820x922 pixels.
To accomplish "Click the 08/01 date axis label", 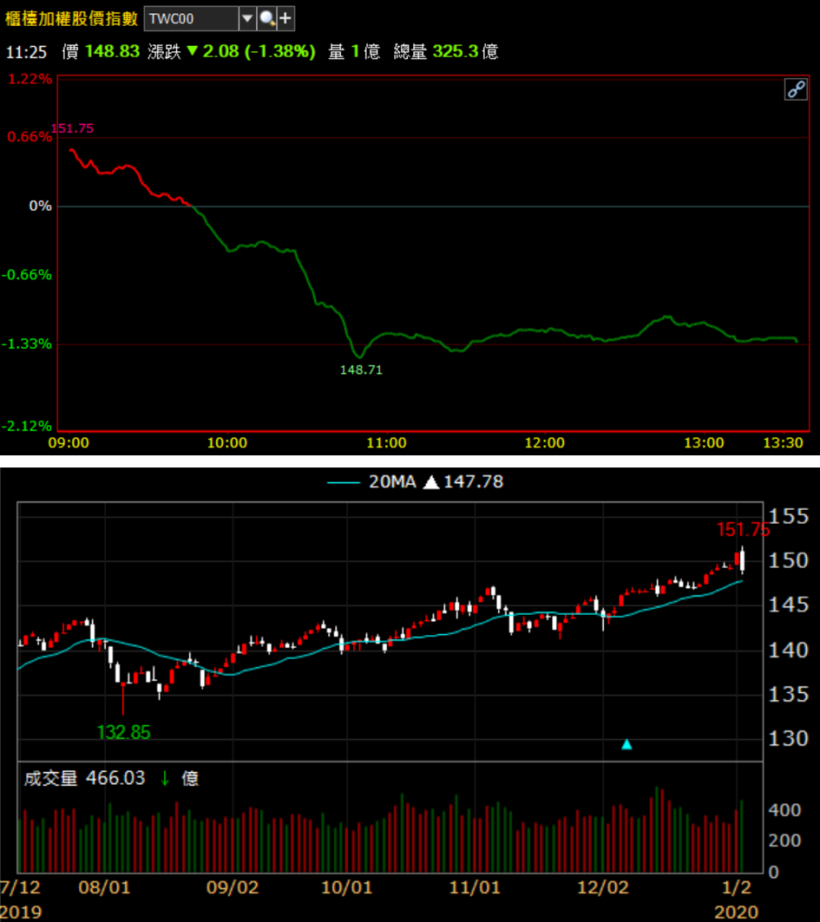I will click(x=104, y=887).
